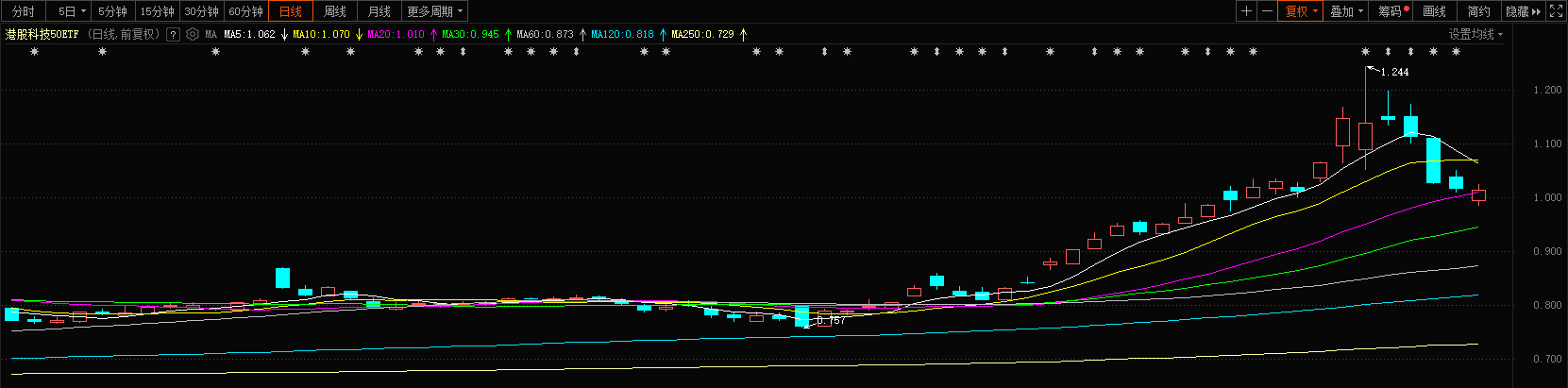Screen dimensions: 1568x388
Task: Click the event marker above 1.244 candle
Action: pyautogui.click(x=1365, y=52)
